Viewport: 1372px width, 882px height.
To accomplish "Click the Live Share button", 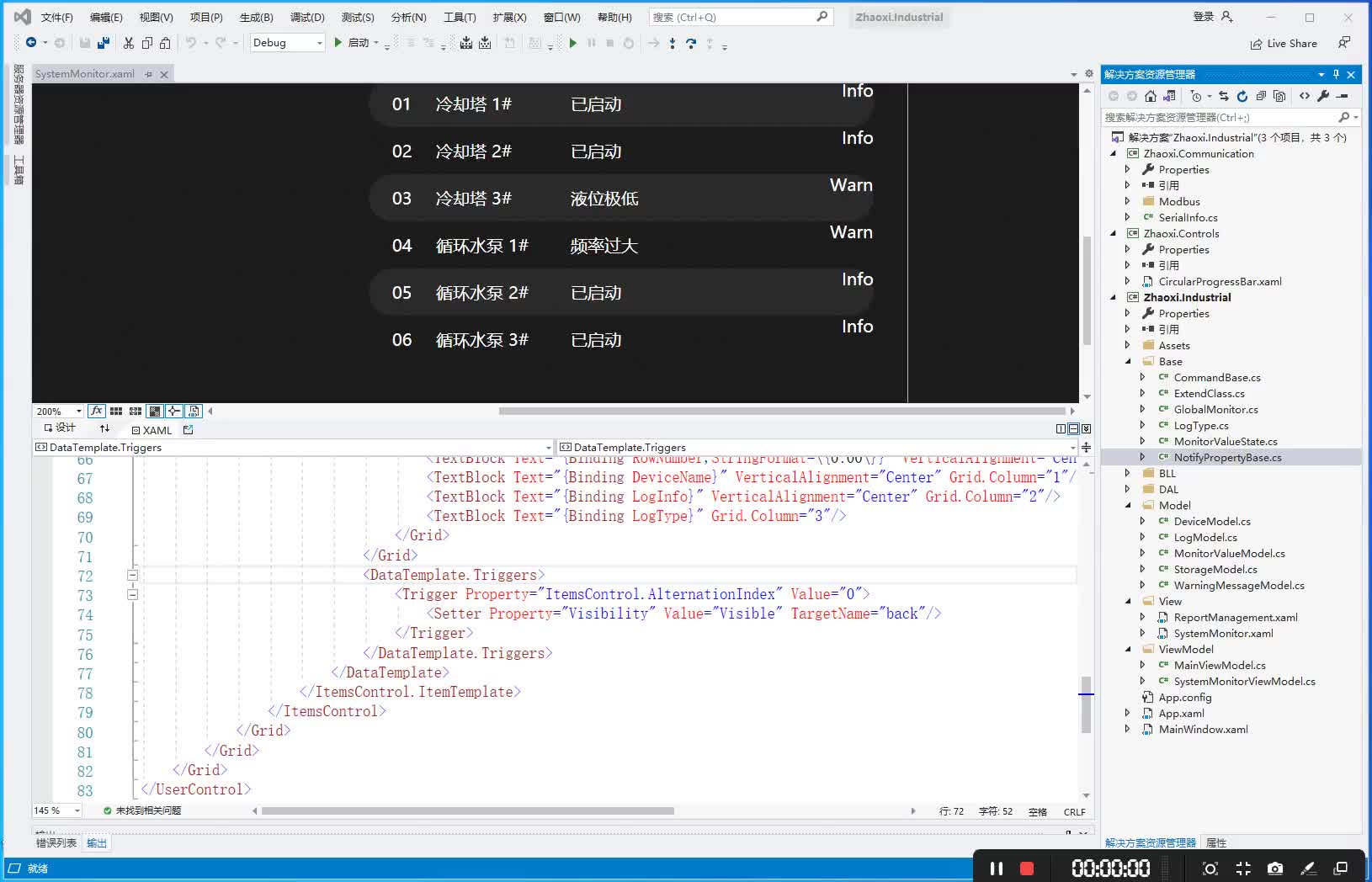I will (x=1284, y=44).
